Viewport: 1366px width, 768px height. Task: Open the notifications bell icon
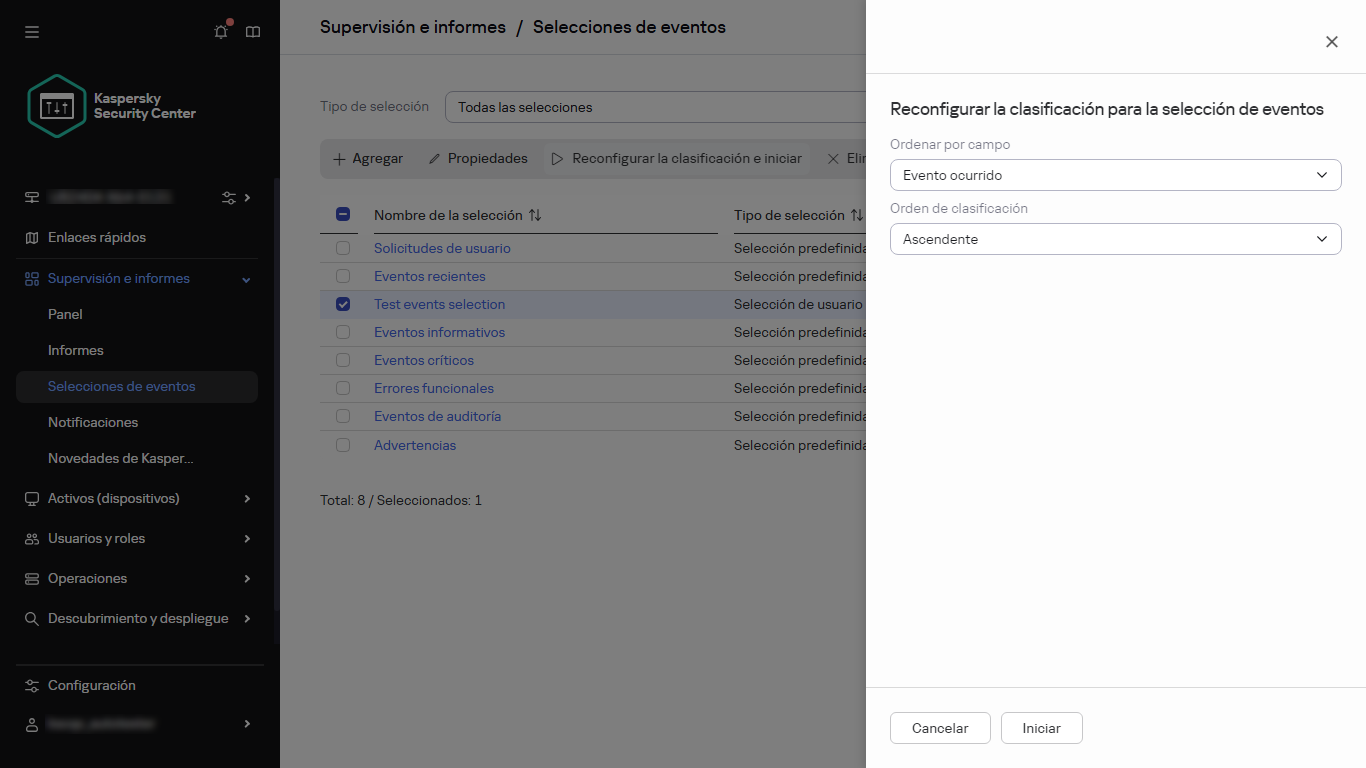click(221, 32)
